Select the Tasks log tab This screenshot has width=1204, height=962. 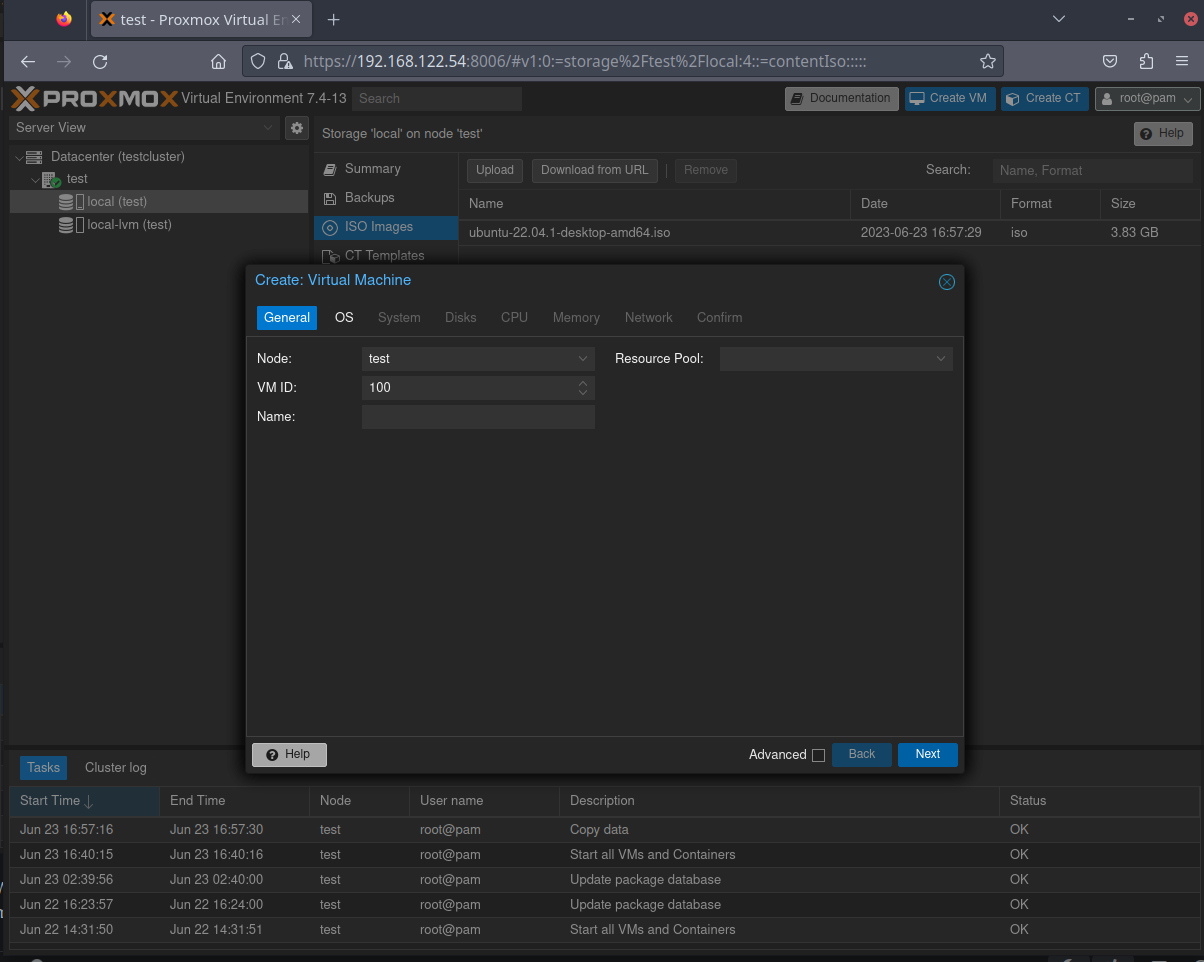click(x=43, y=768)
